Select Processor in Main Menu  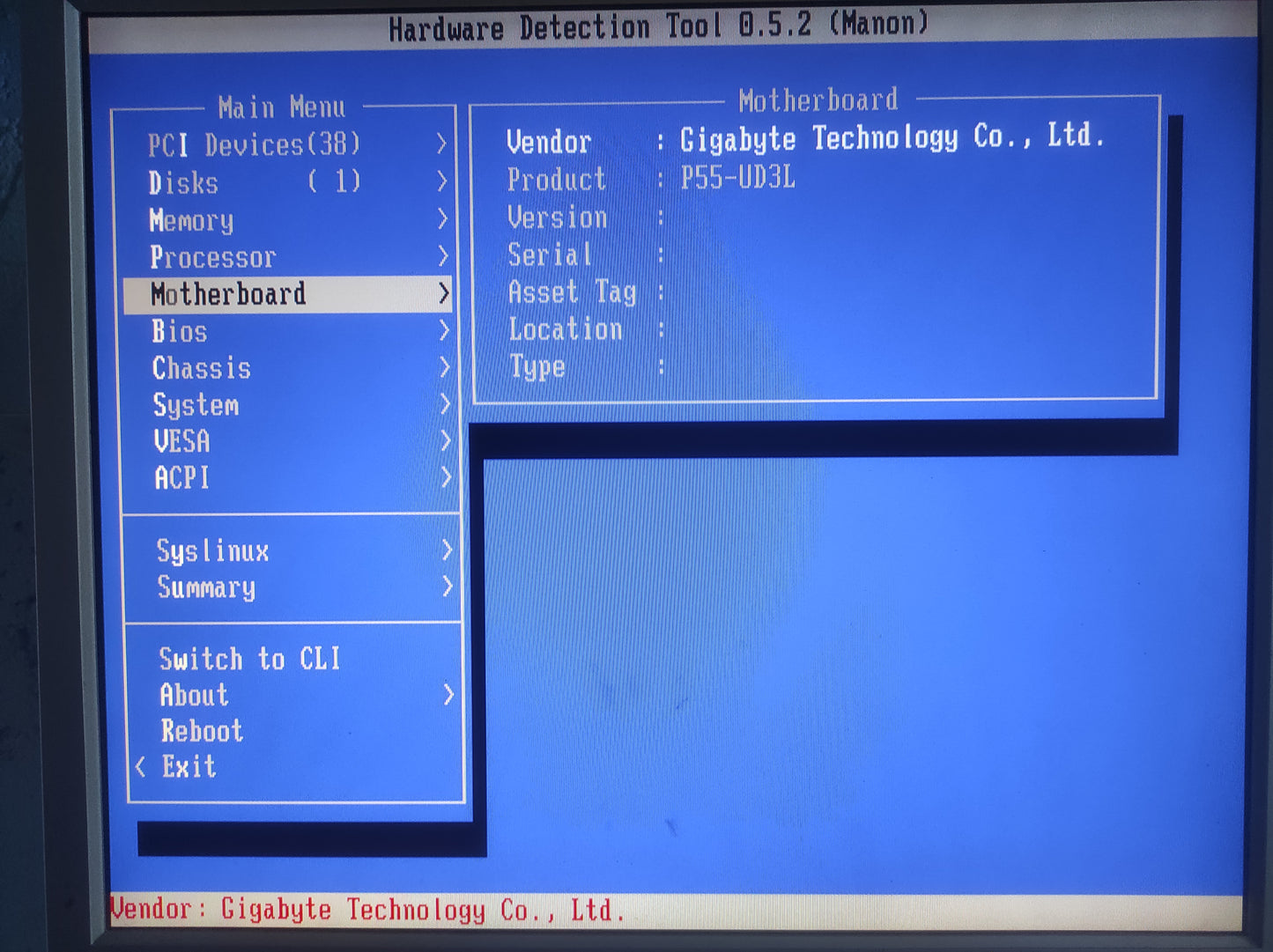[212, 257]
